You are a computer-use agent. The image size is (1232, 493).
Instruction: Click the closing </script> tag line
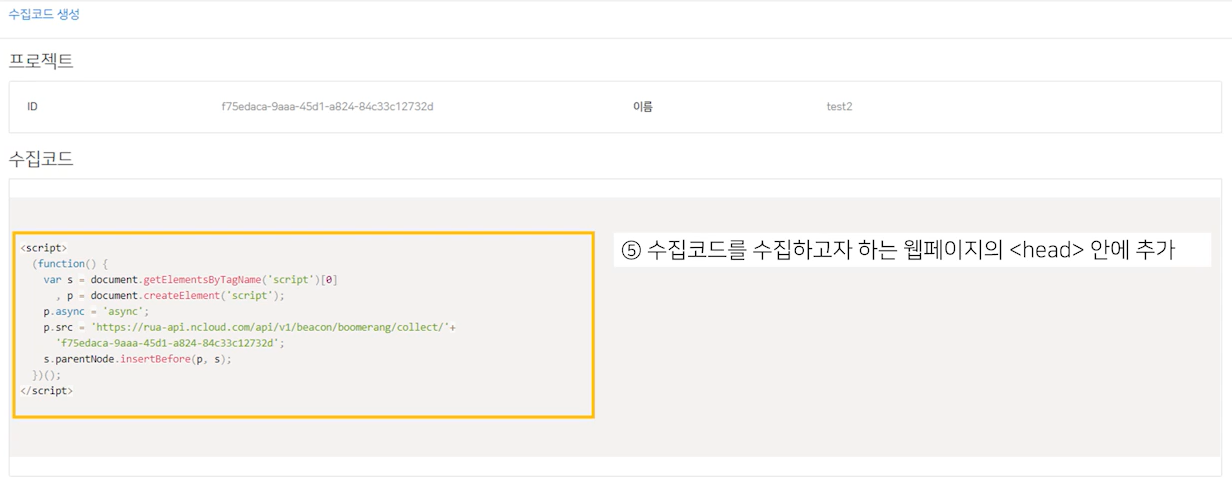point(46,390)
